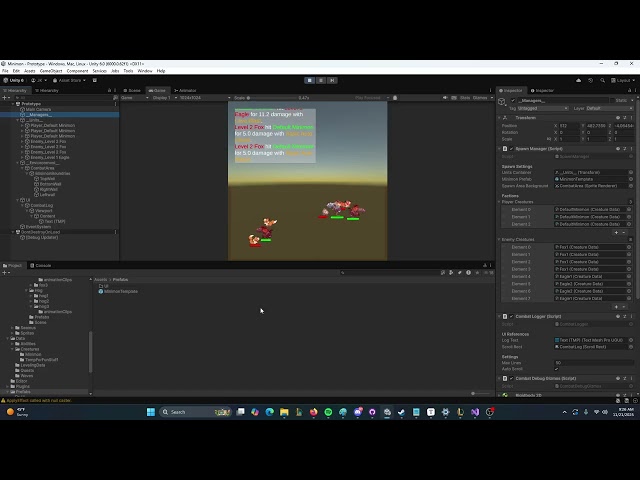Switch to the Scene tab
This screenshot has height=480, width=640.
point(131,91)
